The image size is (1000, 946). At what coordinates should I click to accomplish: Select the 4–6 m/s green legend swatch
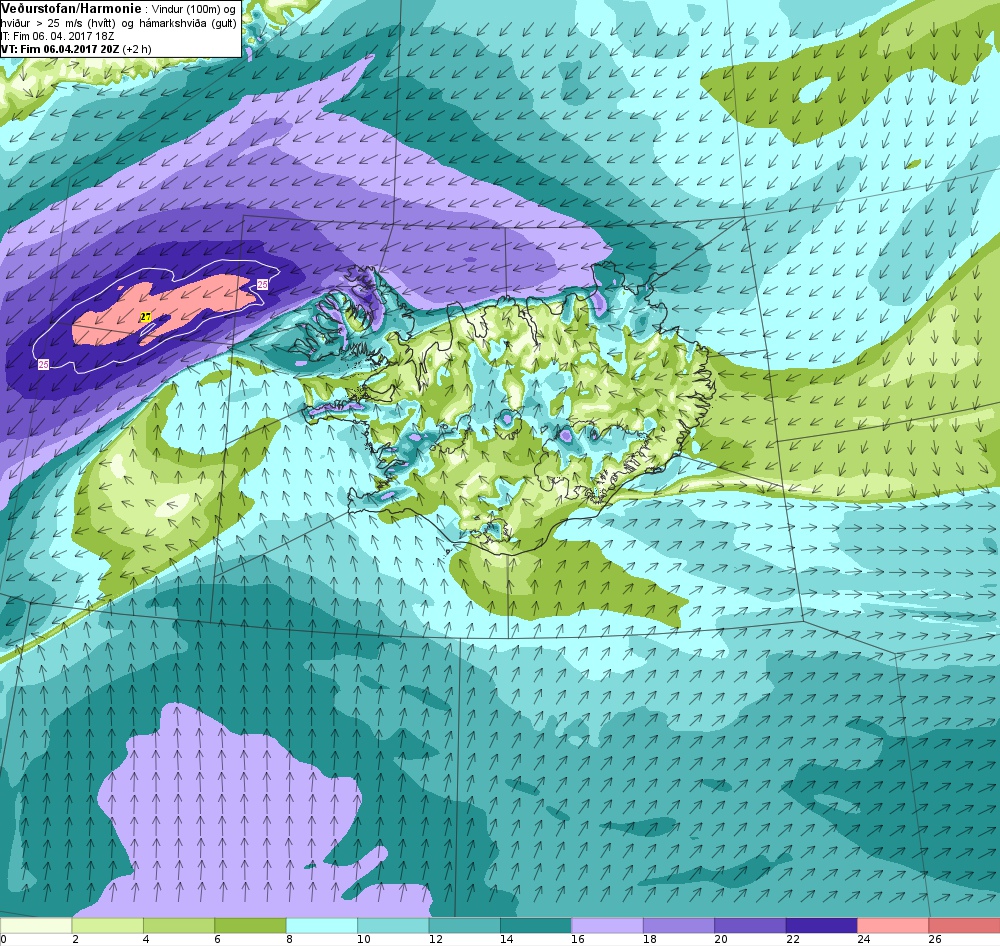click(179, 925)
